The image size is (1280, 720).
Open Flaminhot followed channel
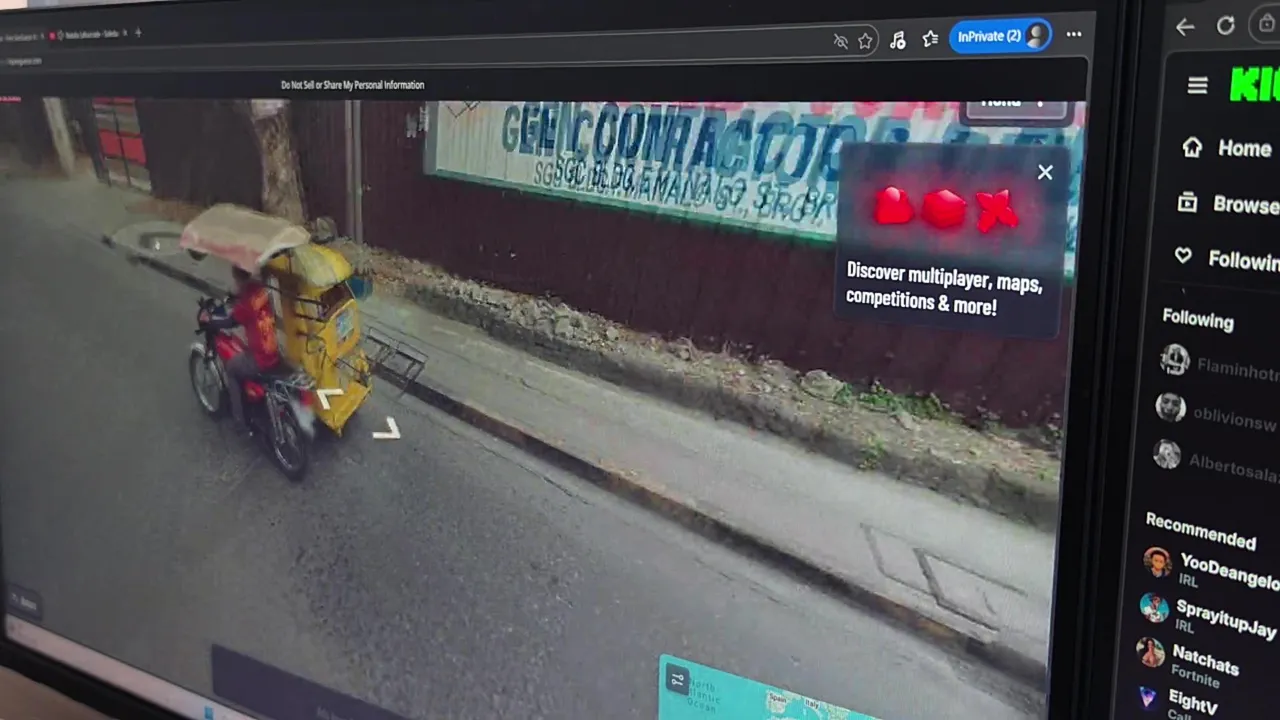point(1220,364)
